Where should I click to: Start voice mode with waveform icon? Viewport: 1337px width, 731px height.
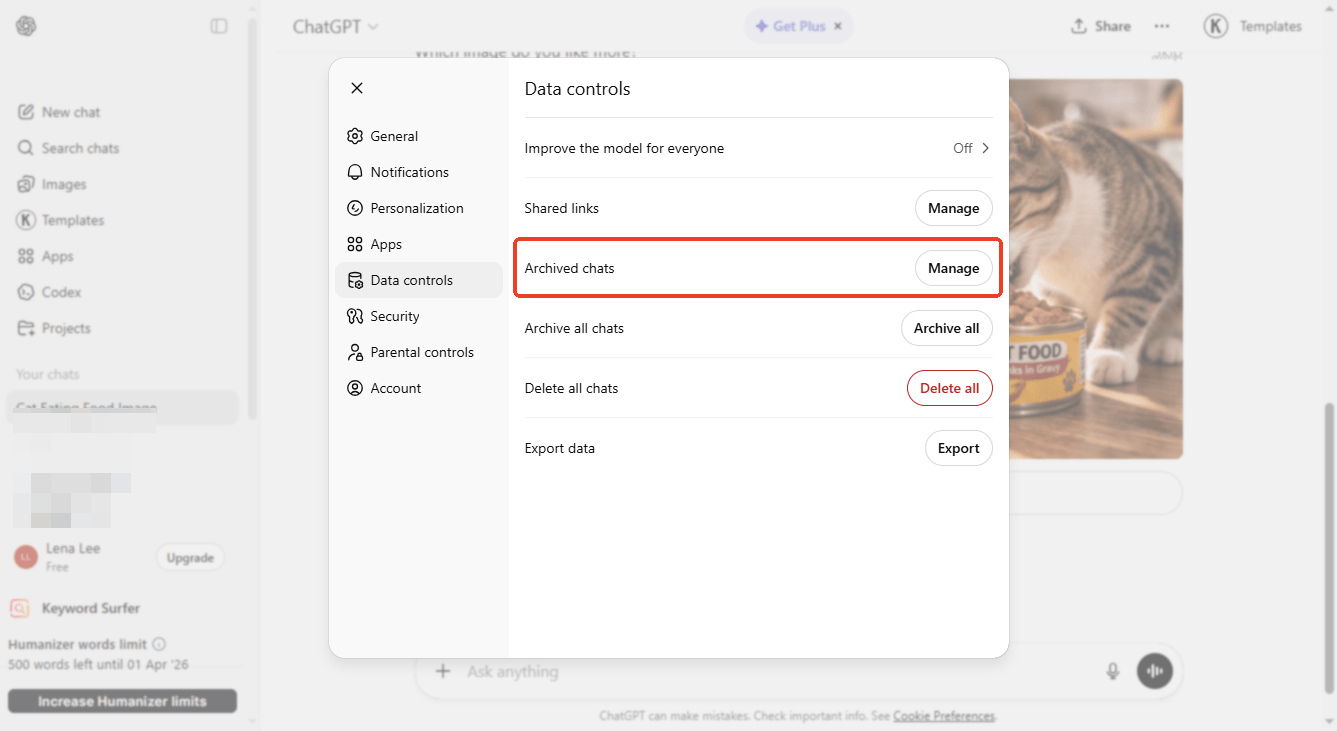point(1154,671)
